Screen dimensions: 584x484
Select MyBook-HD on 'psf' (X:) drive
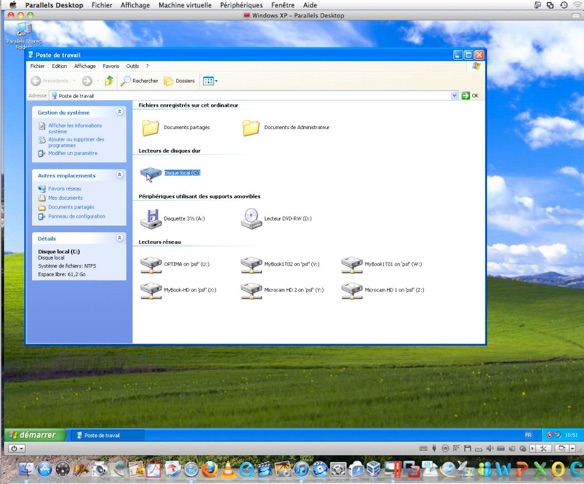tap(178, 290)
